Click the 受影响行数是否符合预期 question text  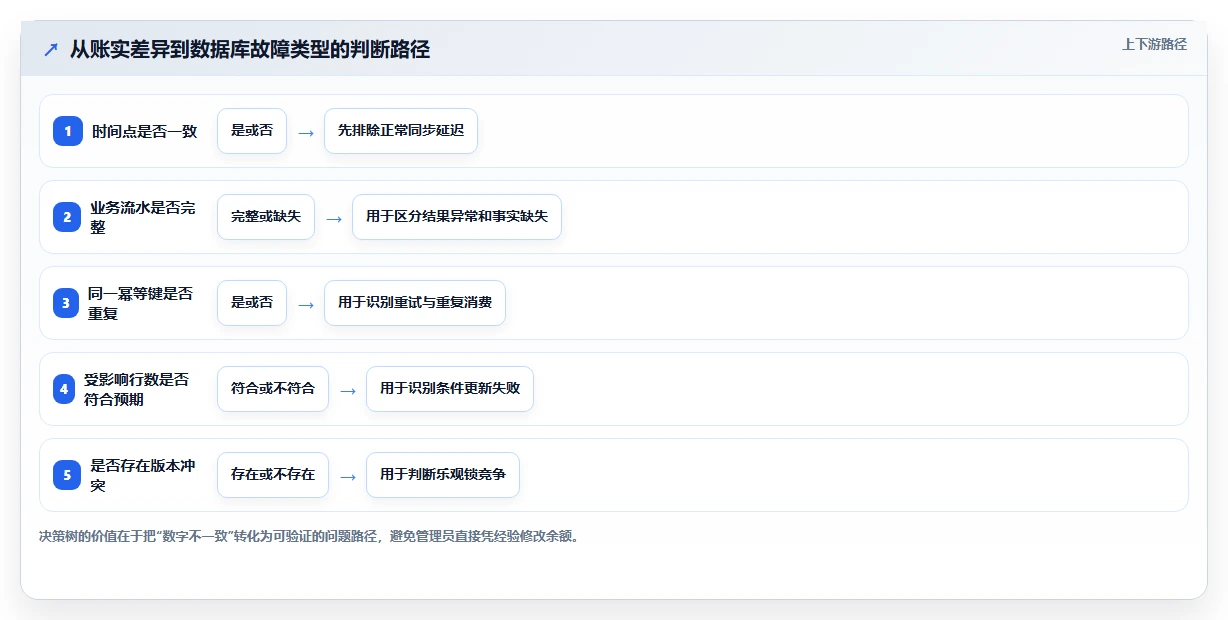pos(136,389)
